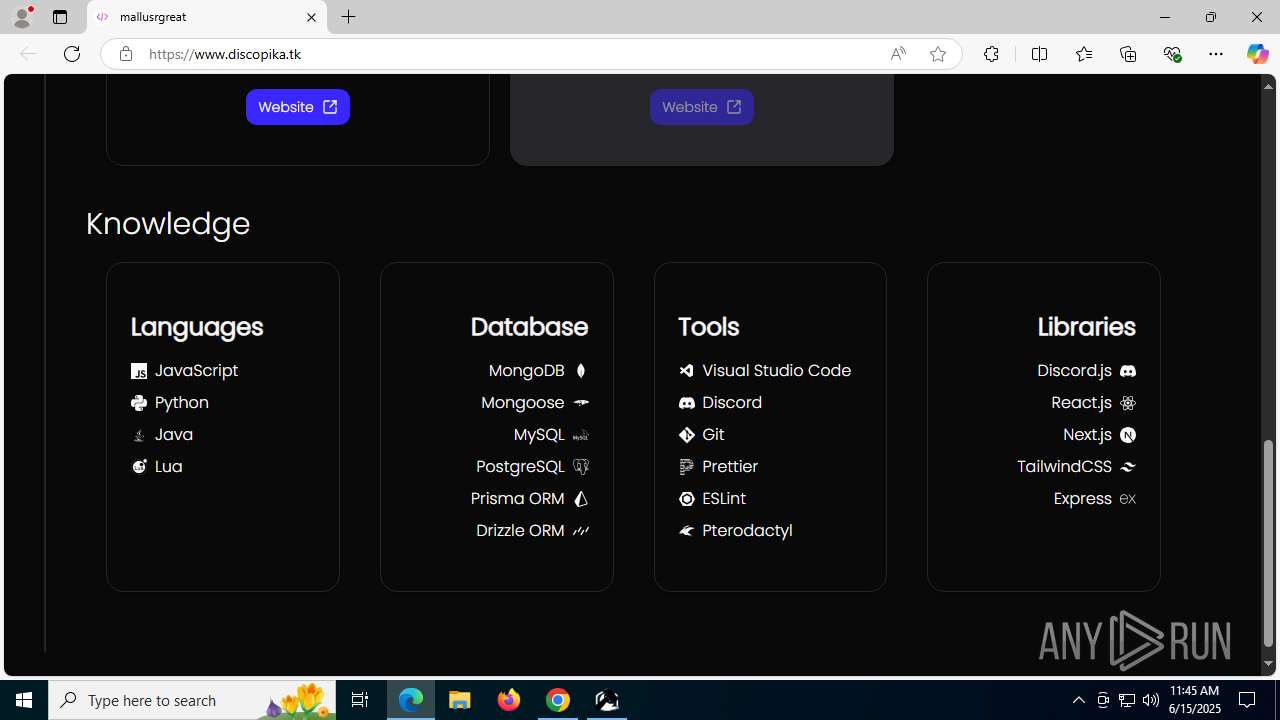The image size is (1280, 720).
Task: Click the Java coffee cup icon
Action: coord(139,435)
